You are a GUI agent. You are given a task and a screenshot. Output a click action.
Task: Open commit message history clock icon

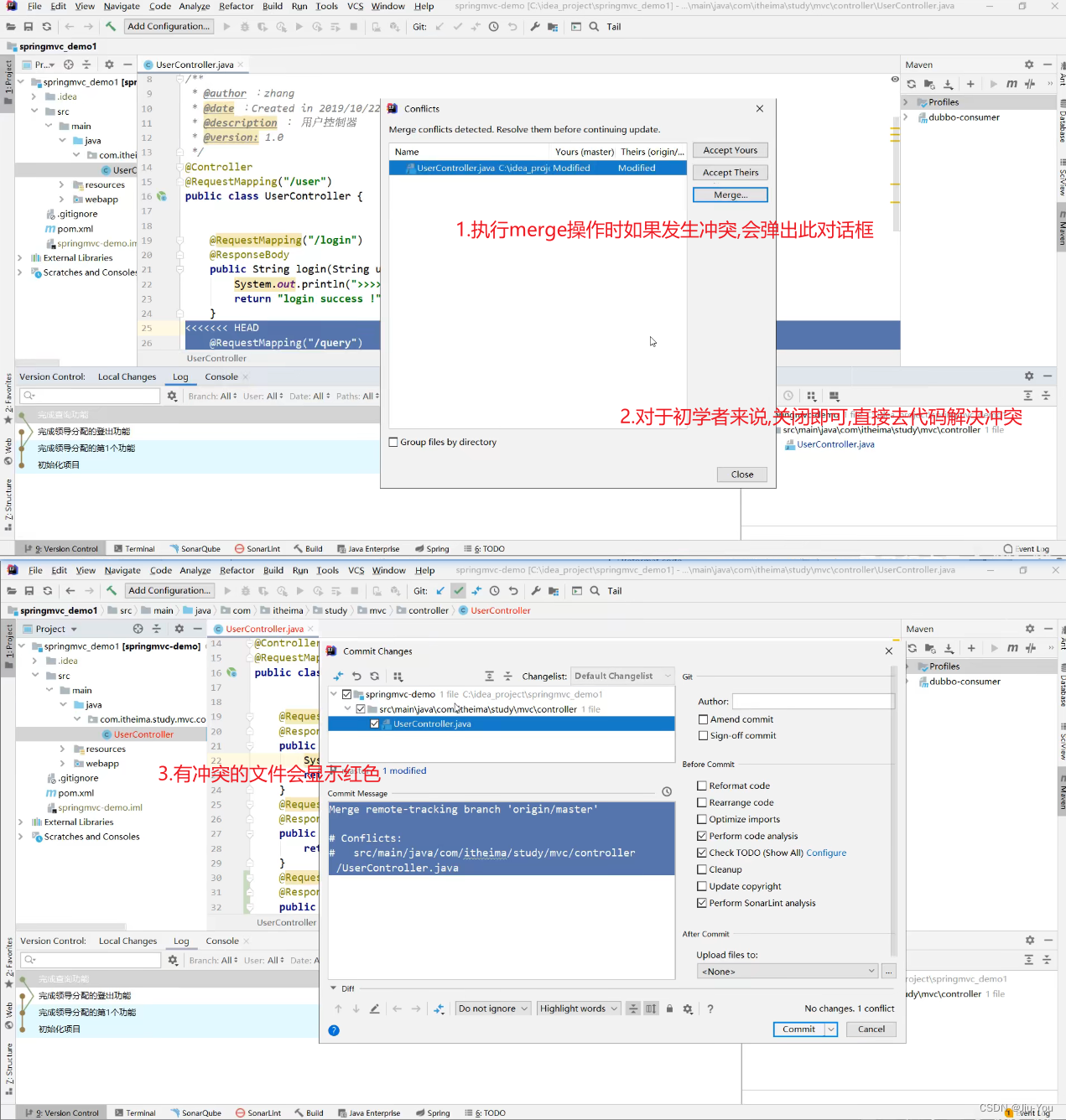tap(667, 791)
